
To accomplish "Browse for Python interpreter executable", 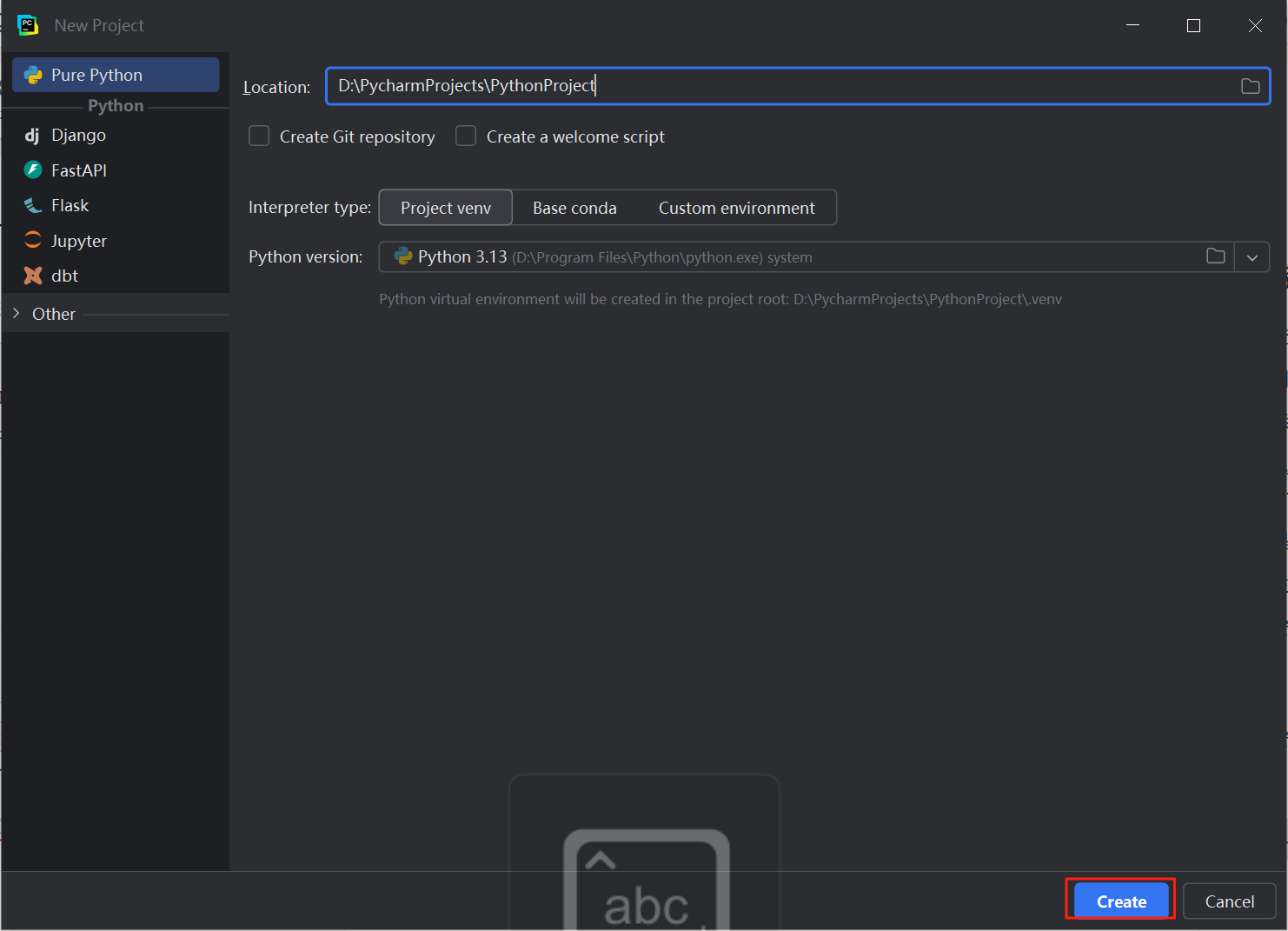I will (x=1216, y=256).
